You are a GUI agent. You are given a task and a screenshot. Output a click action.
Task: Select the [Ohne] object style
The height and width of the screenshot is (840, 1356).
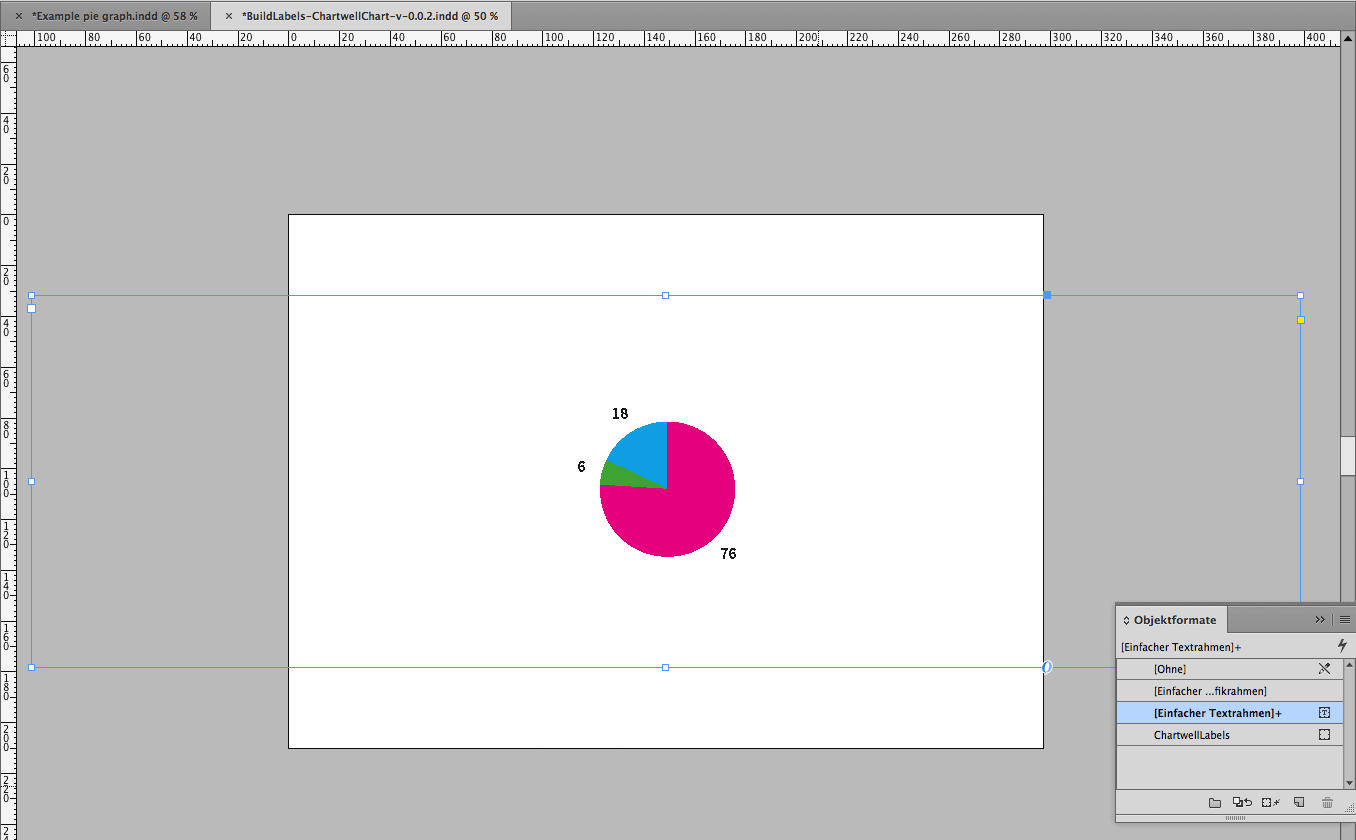pyautogui.click(x=1230, y=669)
